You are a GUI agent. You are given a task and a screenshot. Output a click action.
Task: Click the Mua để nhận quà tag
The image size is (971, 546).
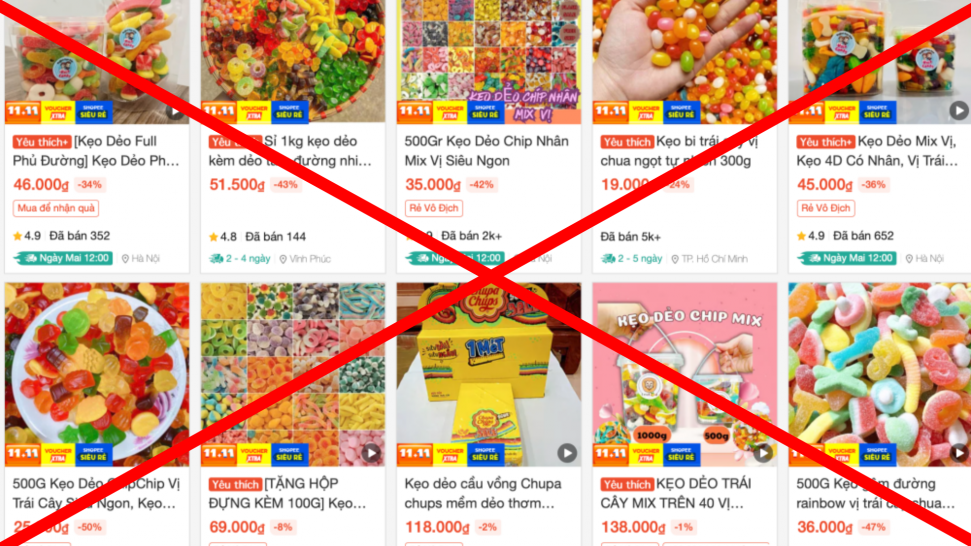tap(56, 208)
